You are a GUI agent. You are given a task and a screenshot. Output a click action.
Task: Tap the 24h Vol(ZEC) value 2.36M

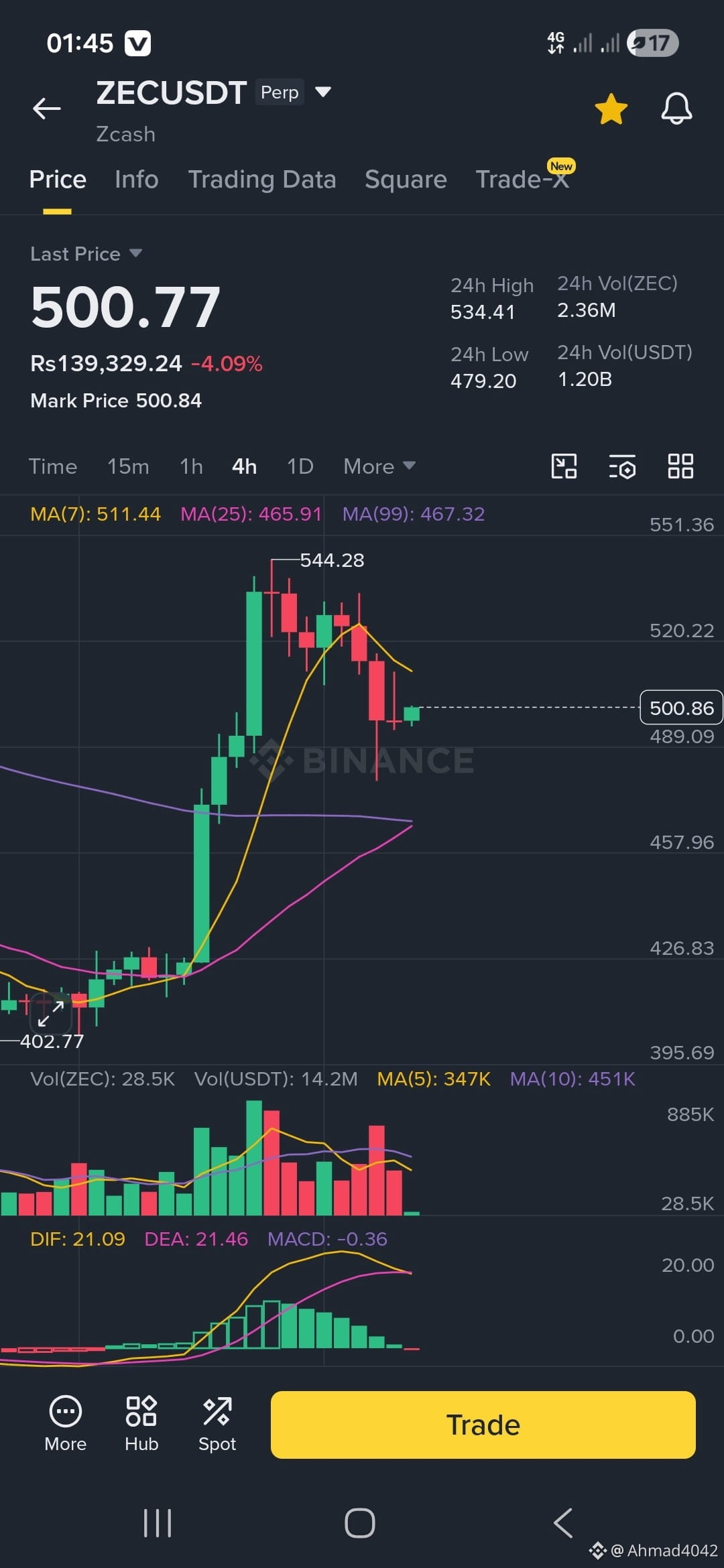[586, 310]
